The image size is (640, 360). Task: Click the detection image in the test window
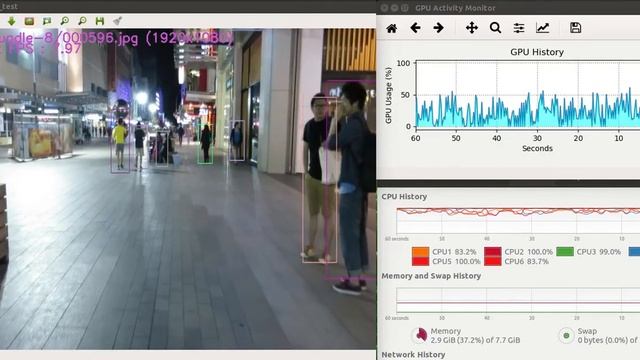coord(188,189)
